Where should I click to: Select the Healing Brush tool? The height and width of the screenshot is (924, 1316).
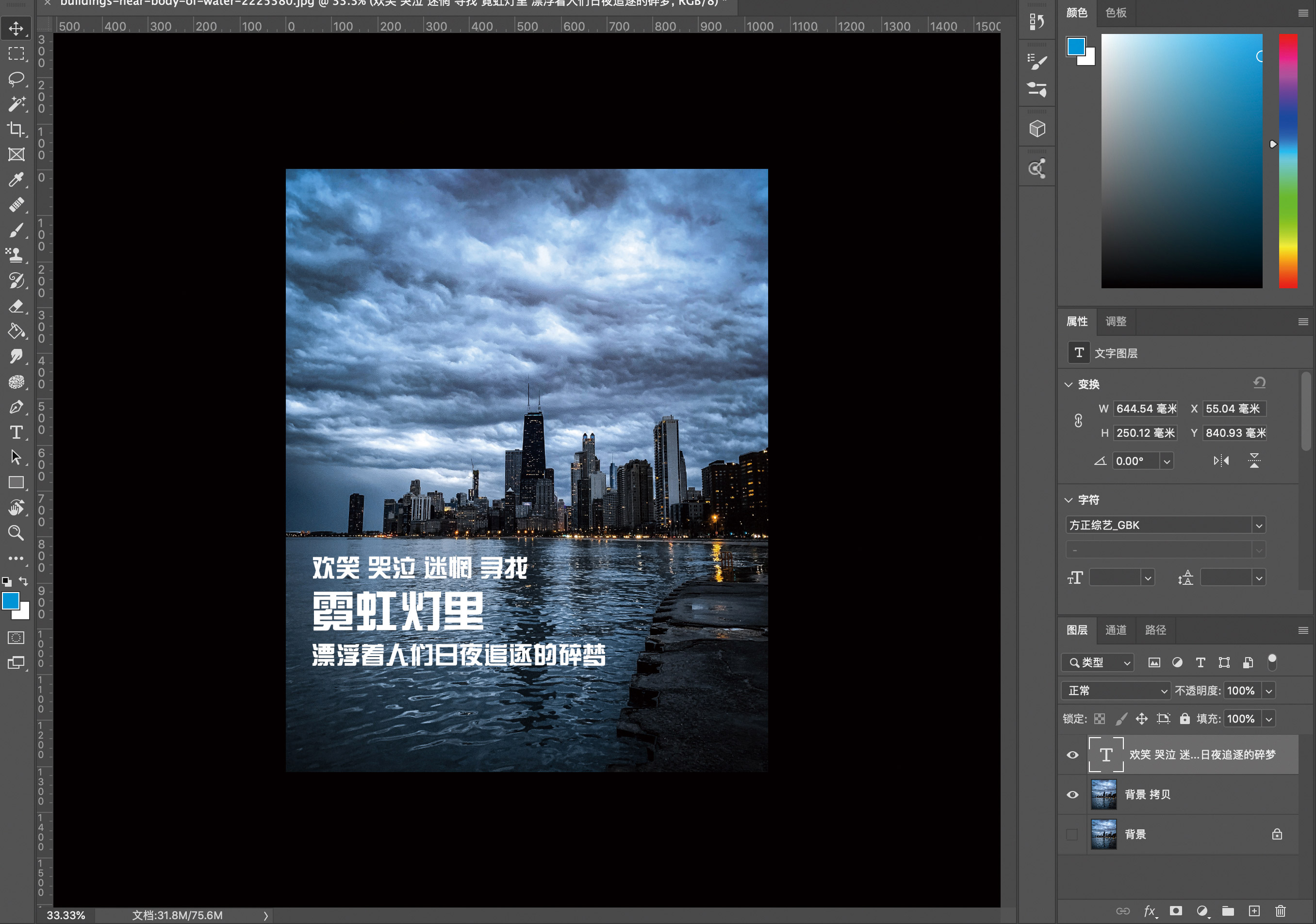[16, 205]
